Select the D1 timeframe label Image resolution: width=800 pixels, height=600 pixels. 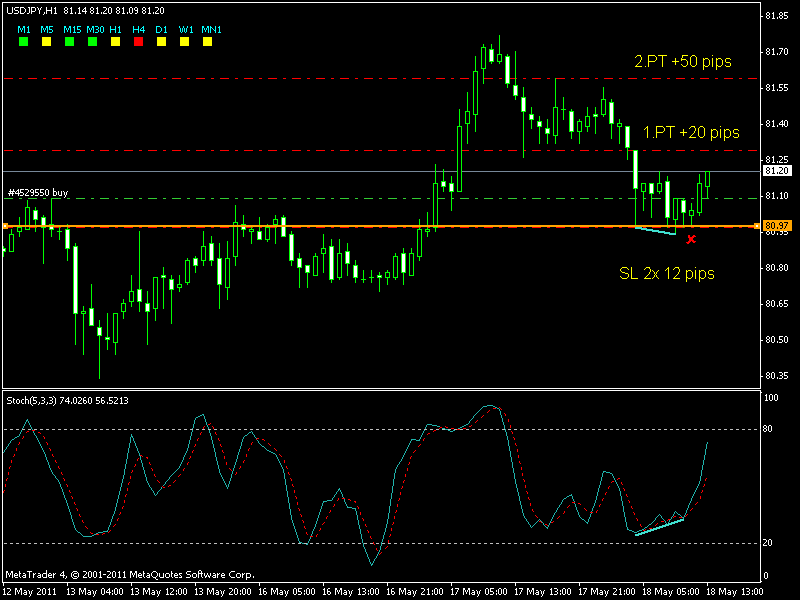point(161,30)
